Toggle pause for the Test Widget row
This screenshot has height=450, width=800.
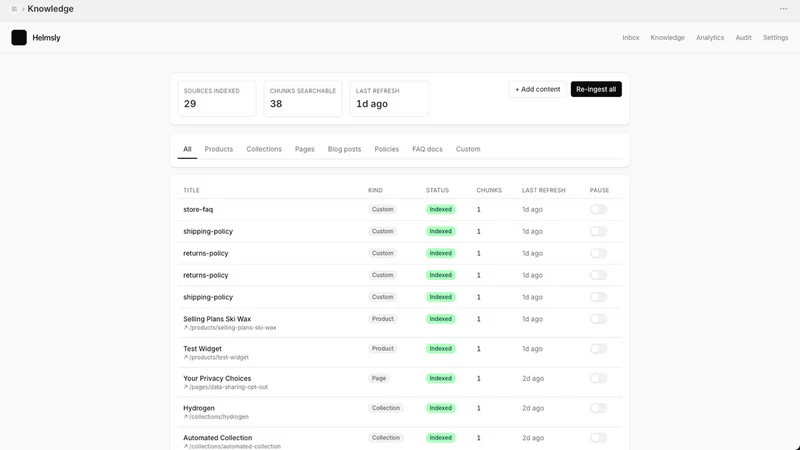(x=598, y=348)
